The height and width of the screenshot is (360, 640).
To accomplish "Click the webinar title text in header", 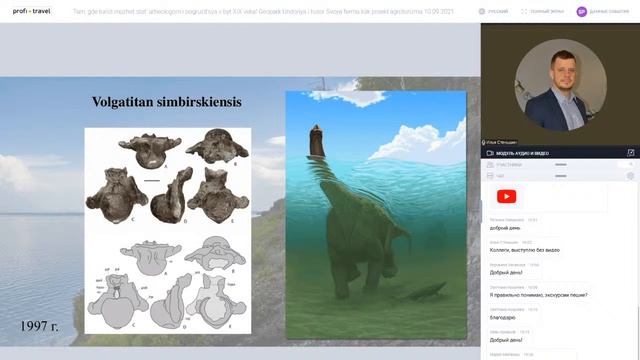I will pos(263,11).
